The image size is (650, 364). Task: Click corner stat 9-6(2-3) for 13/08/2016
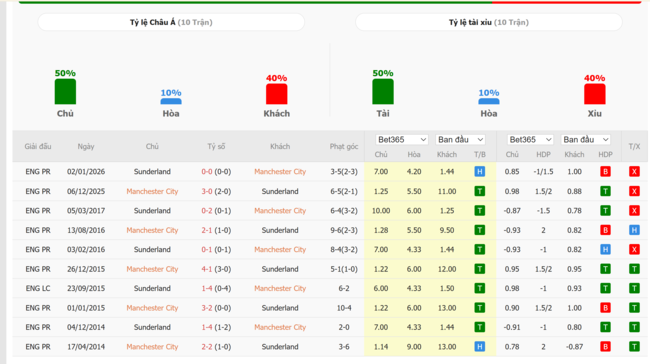coord(344,230)
